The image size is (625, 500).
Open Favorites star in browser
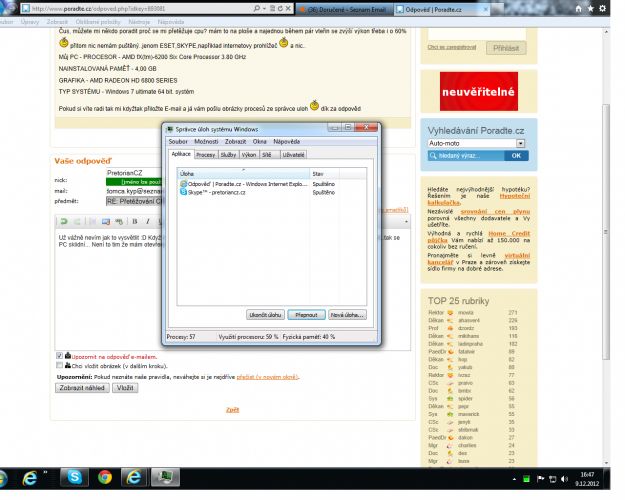click(590, 8)
